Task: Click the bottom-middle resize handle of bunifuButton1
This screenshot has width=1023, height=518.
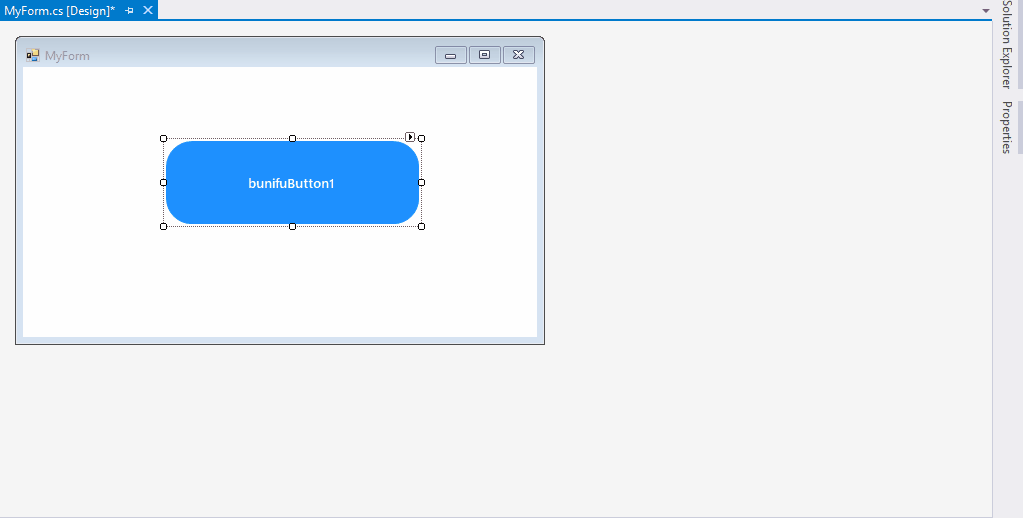Action: click(292, 226)
